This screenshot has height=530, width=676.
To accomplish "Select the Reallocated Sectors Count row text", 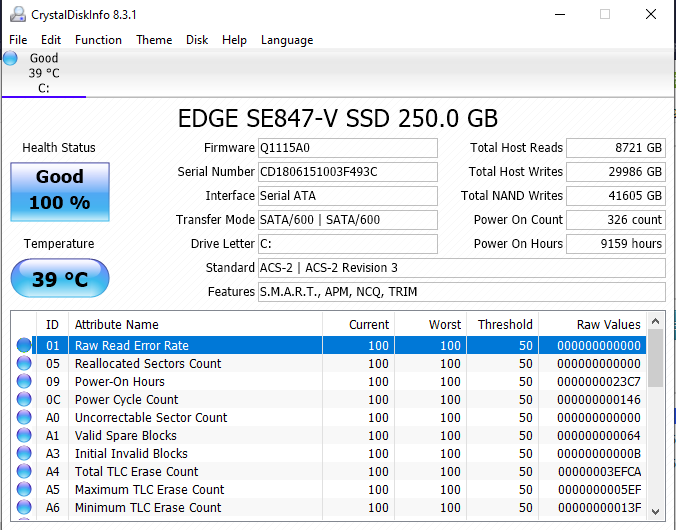I will [x=148, y=364].
